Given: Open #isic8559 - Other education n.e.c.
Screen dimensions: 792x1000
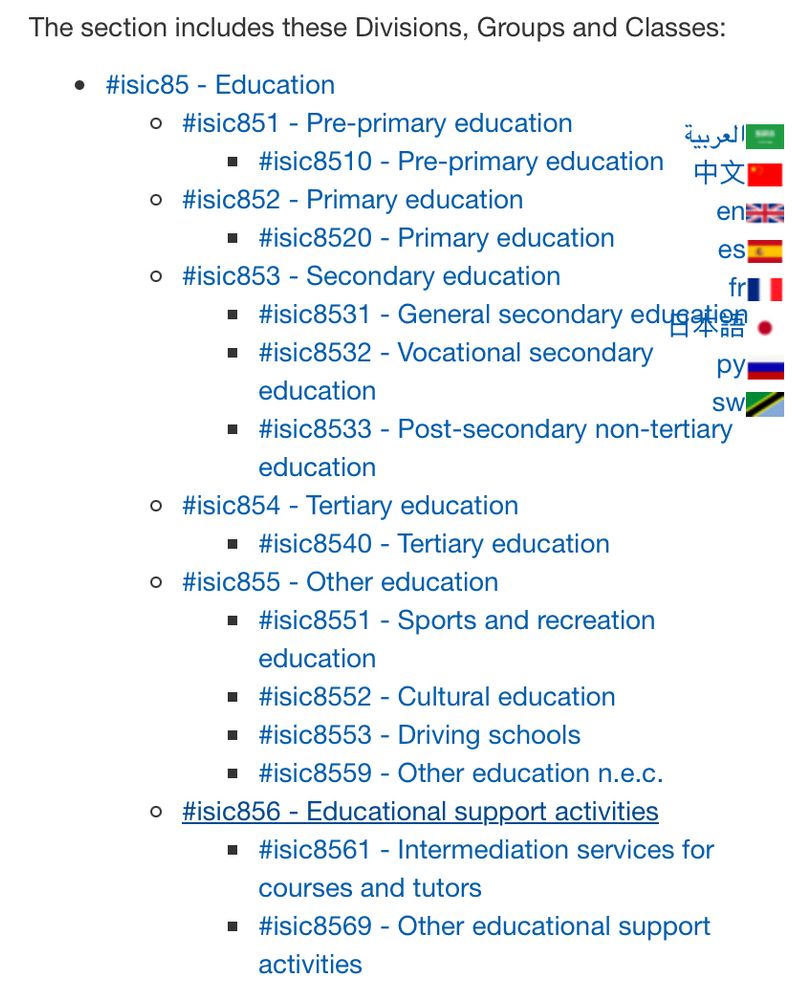Looking at the screenshot, I should coord(460,774).
